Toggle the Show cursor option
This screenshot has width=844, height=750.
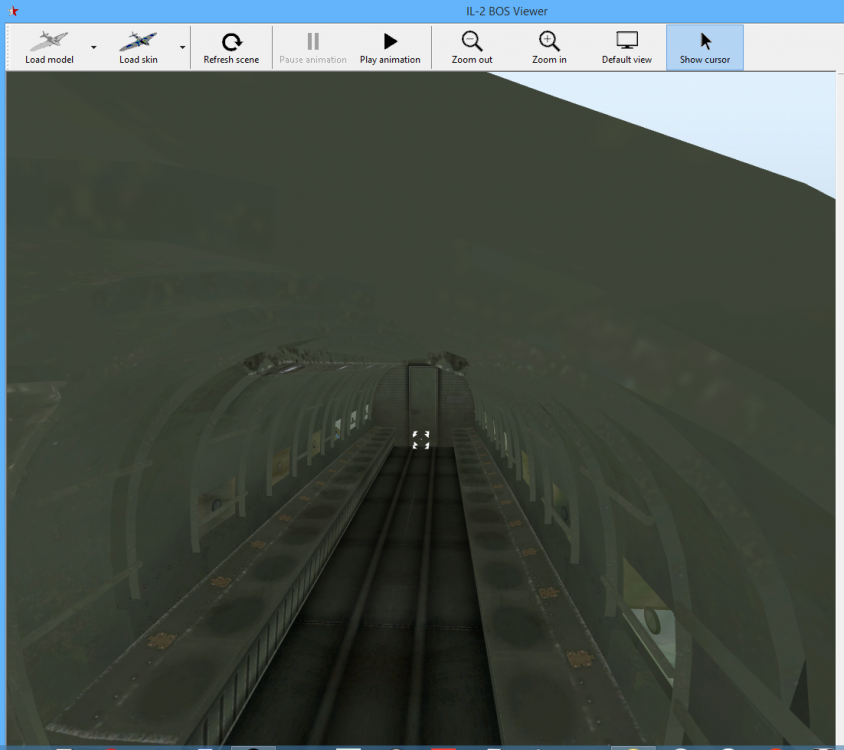click(705, 47)
